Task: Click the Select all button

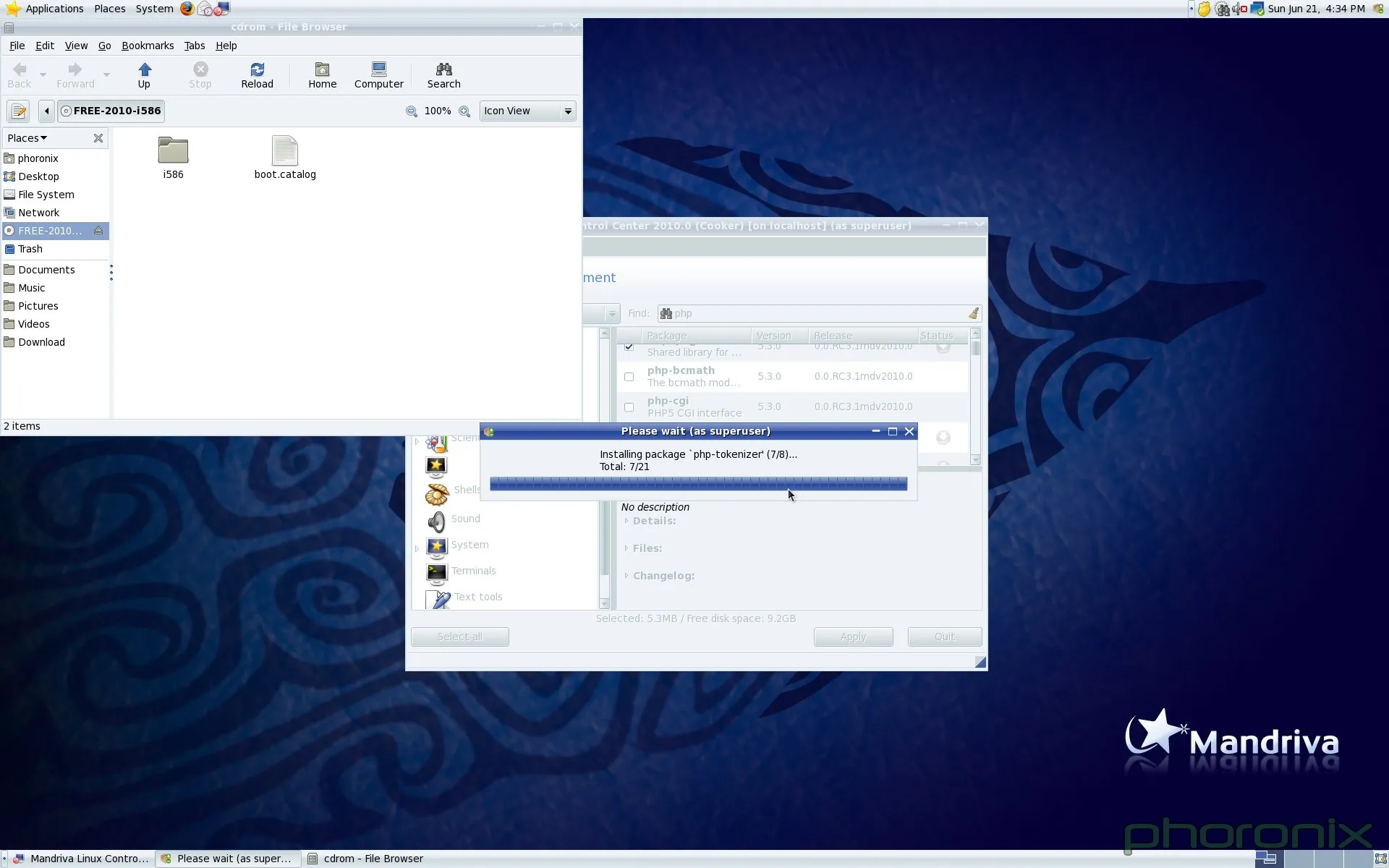Action: tap(459, 637)
